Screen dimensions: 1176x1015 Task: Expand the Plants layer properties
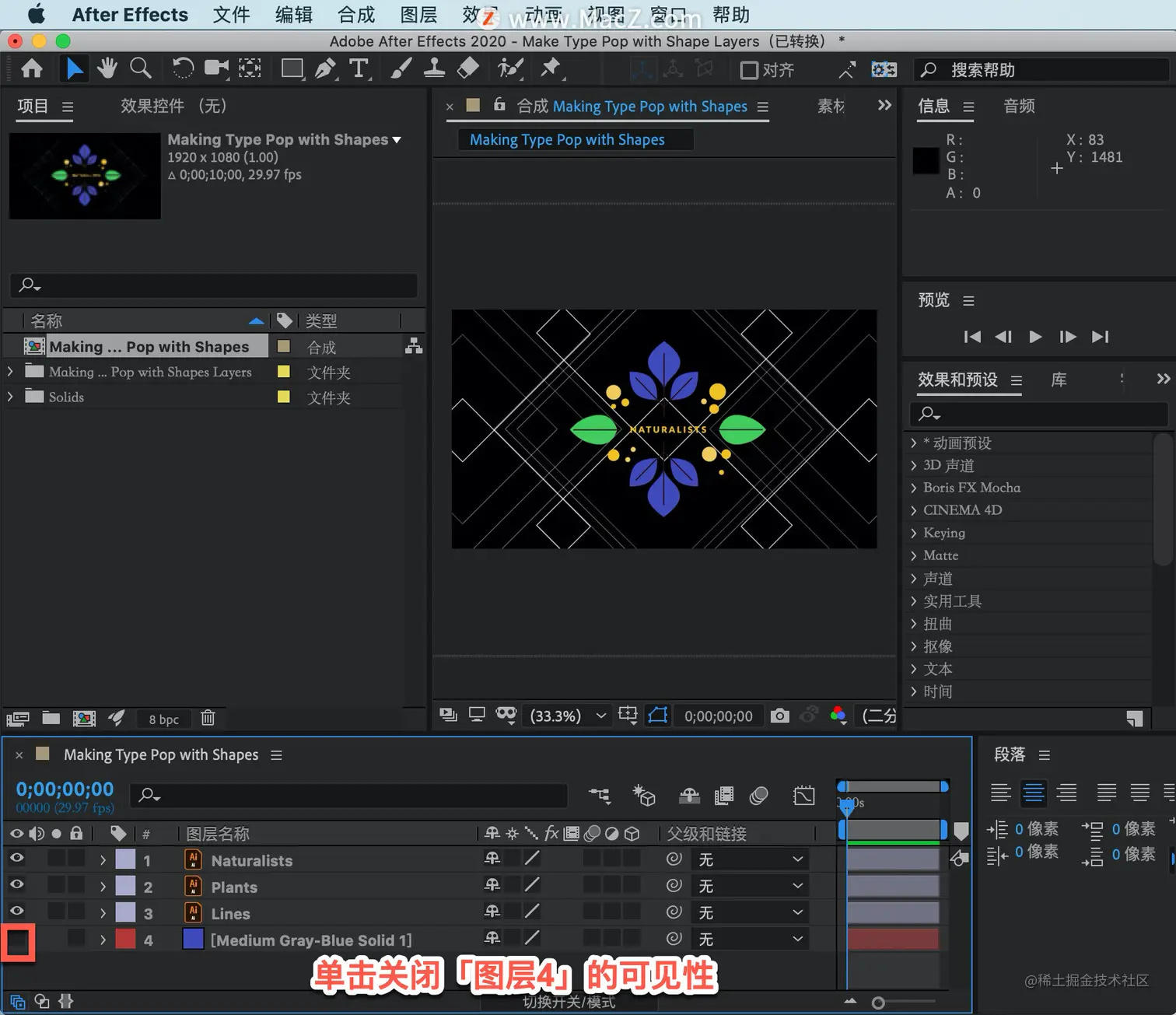coord(103,886)
